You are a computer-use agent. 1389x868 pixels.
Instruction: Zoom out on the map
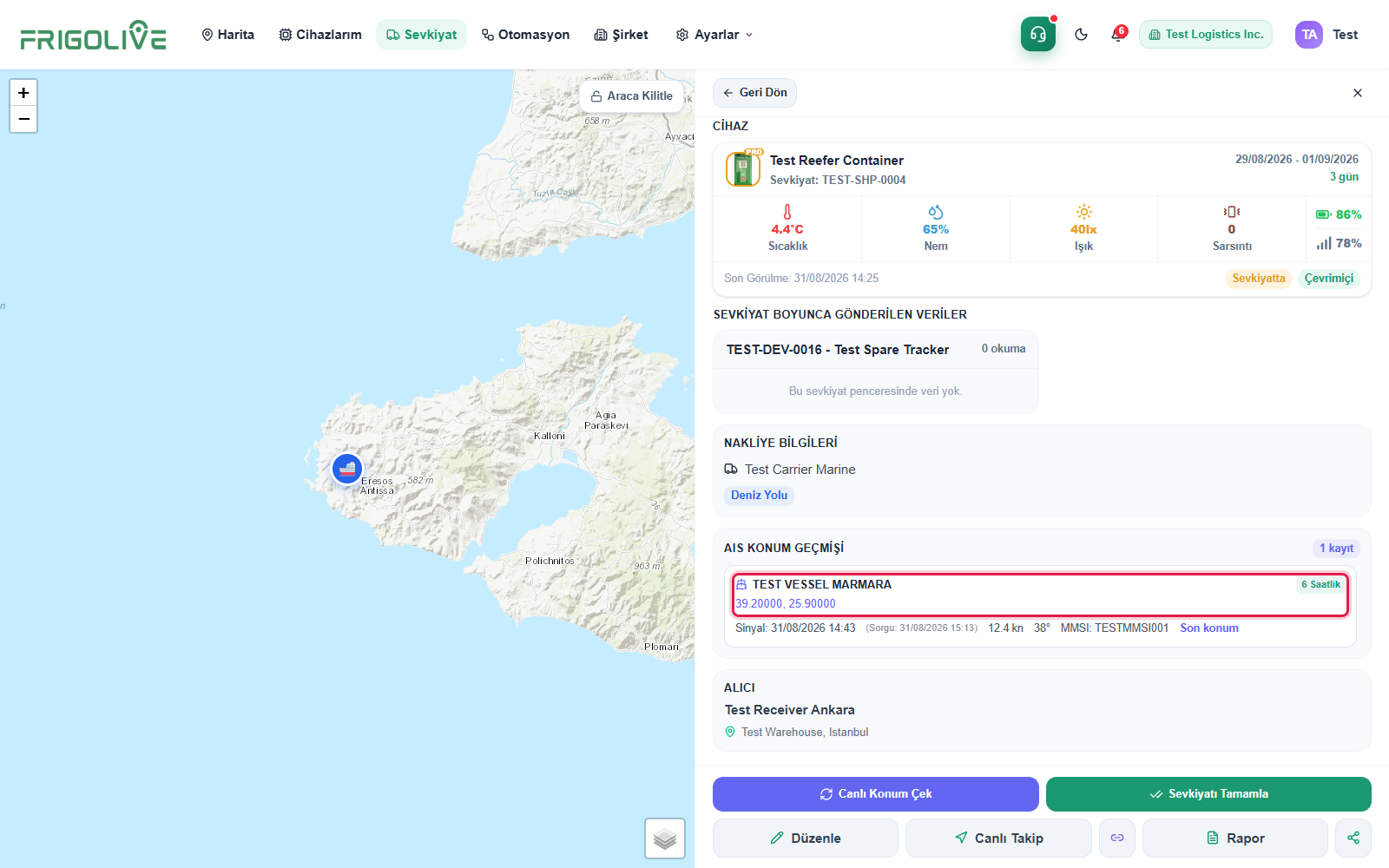coord(23,119)
